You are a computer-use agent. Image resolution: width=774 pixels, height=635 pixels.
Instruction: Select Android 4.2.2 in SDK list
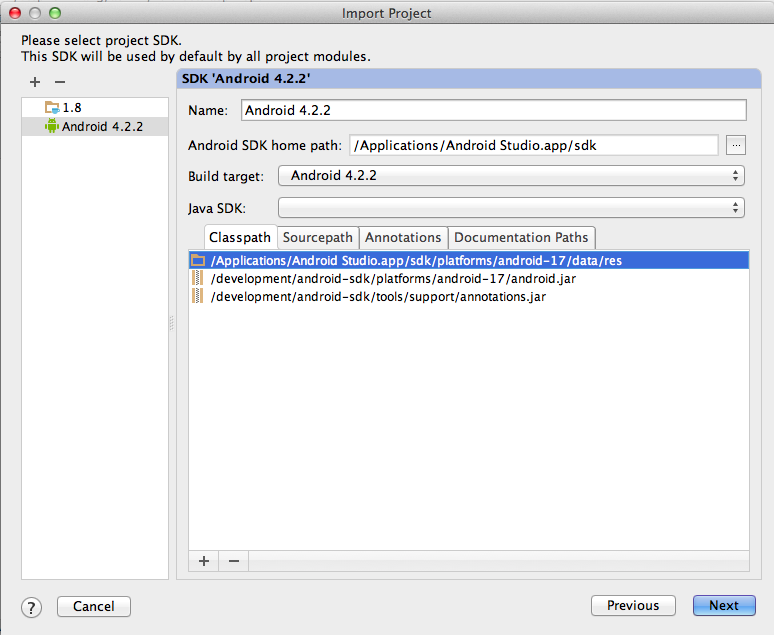click(95, 126)
